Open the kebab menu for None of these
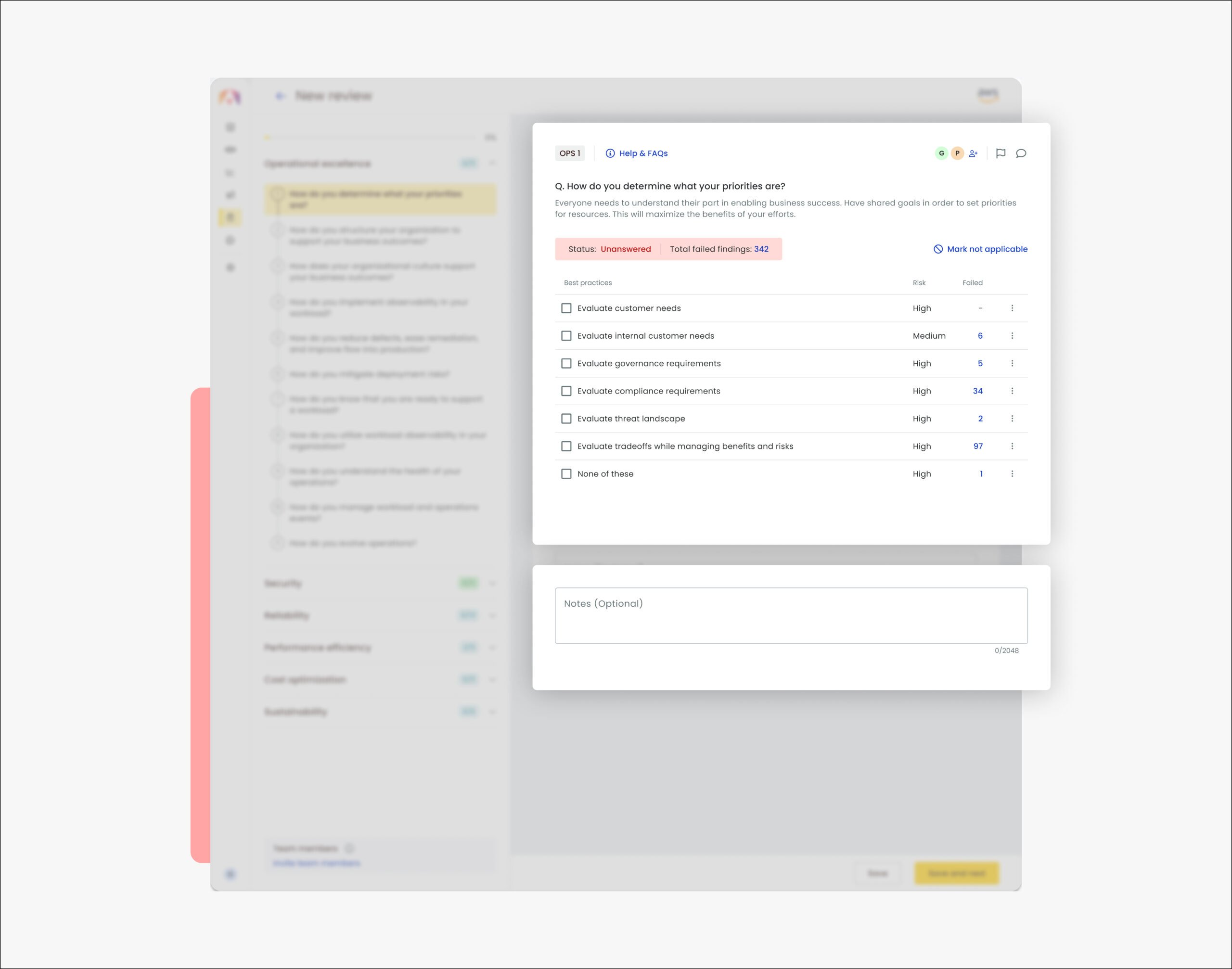The height and width of the screenshot is (969, 1232). 1012,474
